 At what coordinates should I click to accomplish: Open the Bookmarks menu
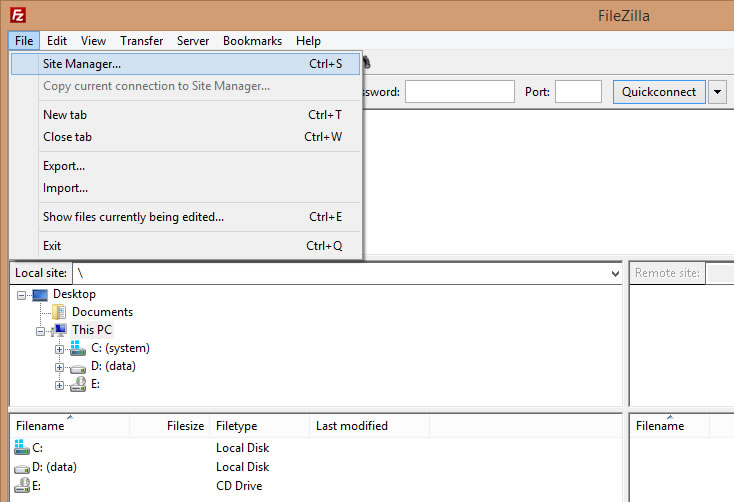click(252, 41)
